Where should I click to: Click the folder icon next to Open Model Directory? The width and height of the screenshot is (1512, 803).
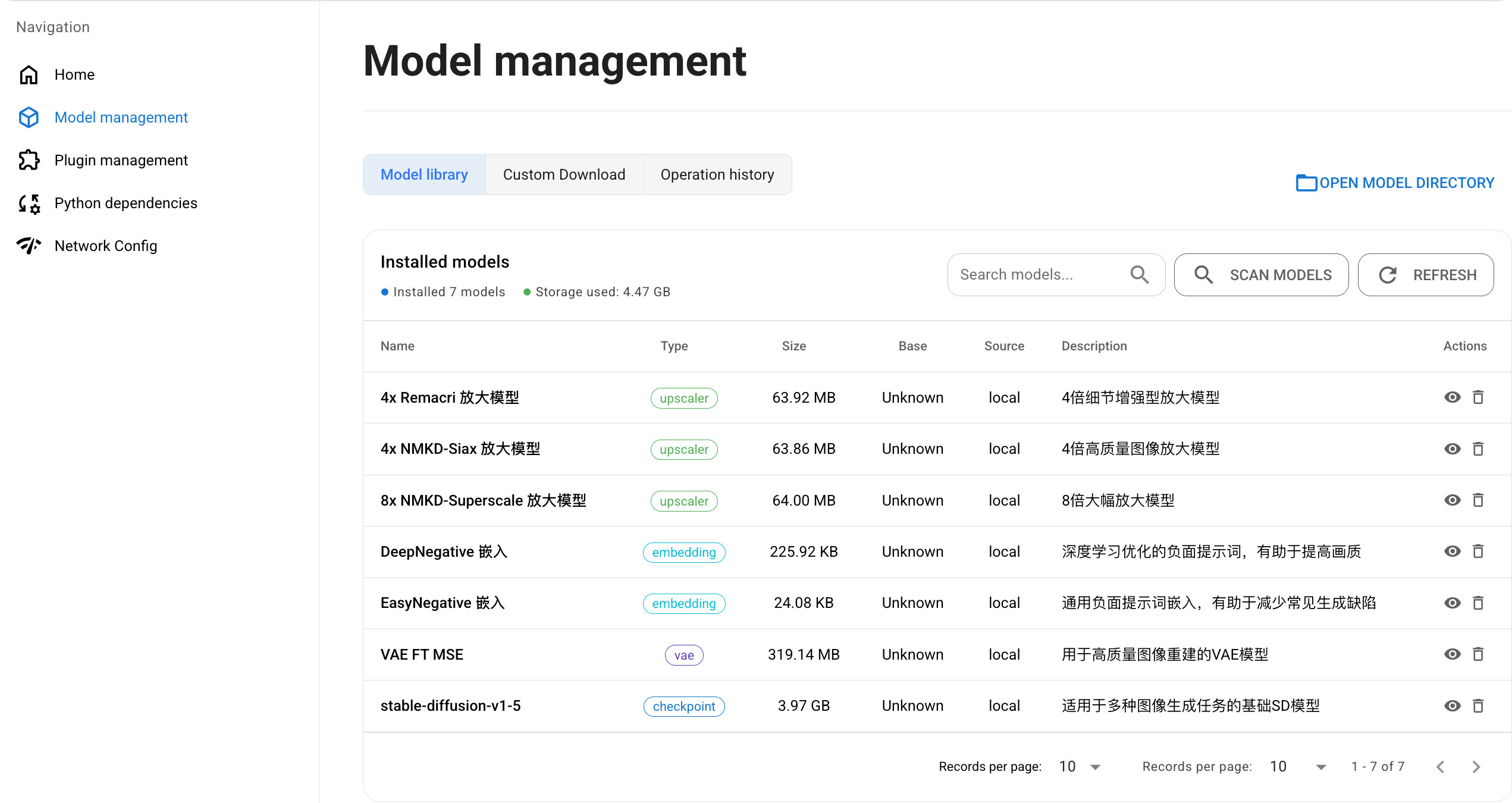[1306, 183]
